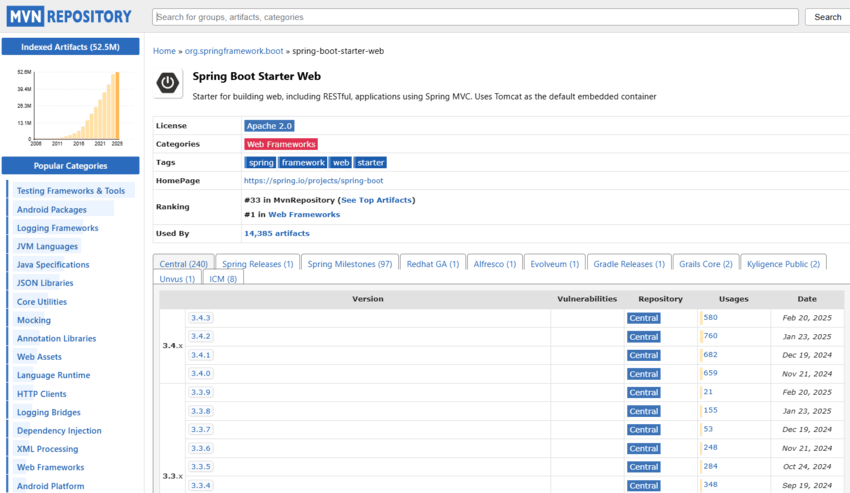Switch to Unvus (1) tab
Image resolution: width=850 pixels, height=493 pixels.
pos(177,279)
